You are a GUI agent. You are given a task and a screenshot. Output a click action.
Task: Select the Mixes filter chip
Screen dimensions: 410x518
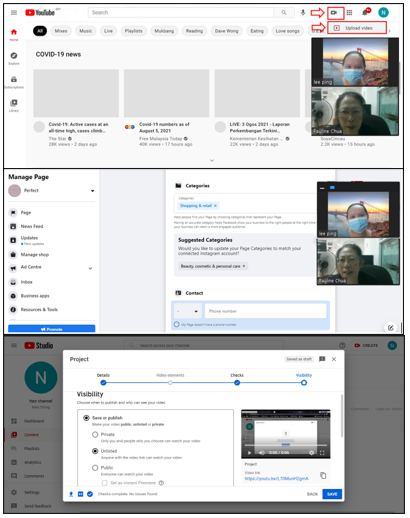61,31
